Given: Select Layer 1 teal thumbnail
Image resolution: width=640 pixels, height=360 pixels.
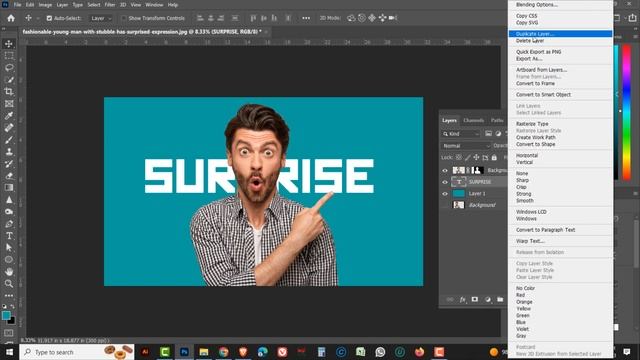Looking at the screenshot, I should click(x=459, y=193).
